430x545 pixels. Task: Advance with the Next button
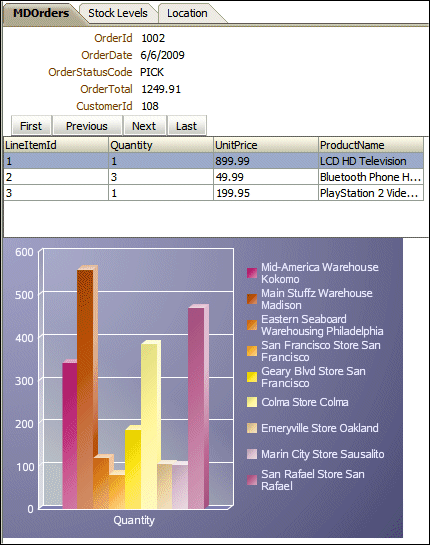tap(144, 126)
